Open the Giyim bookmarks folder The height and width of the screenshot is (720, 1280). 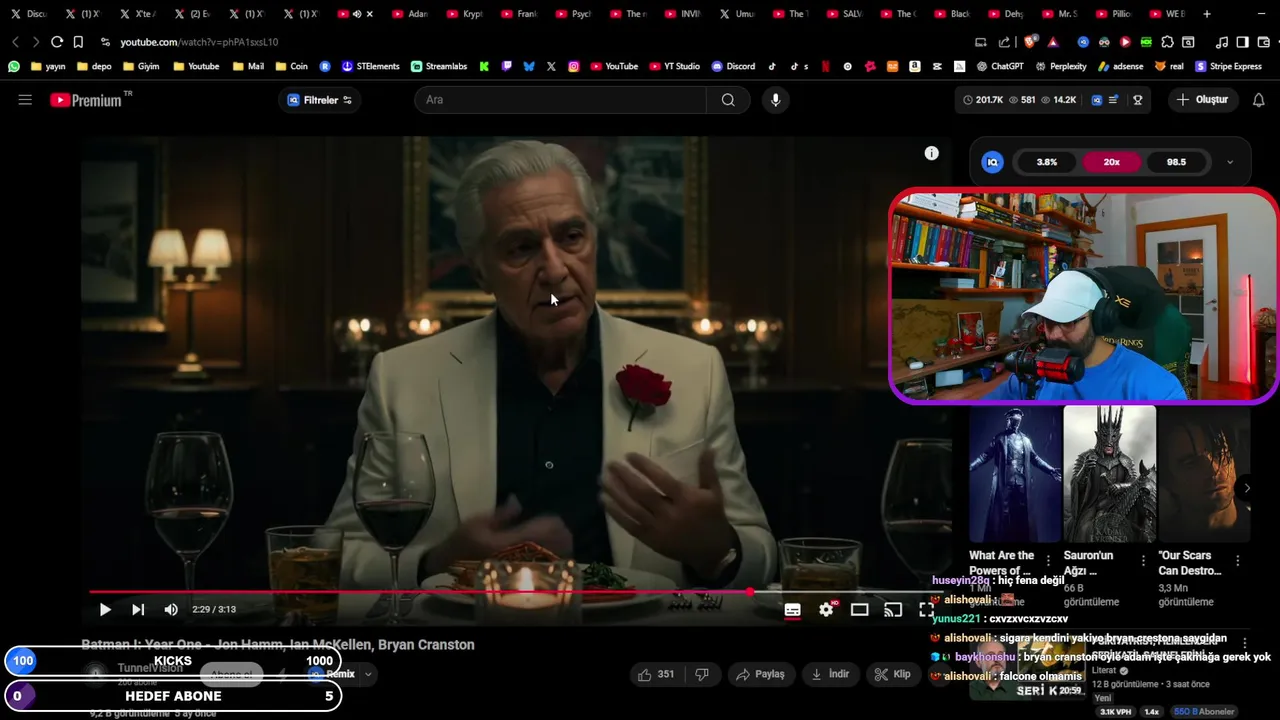pyautogui.click(x=141, y=66)
